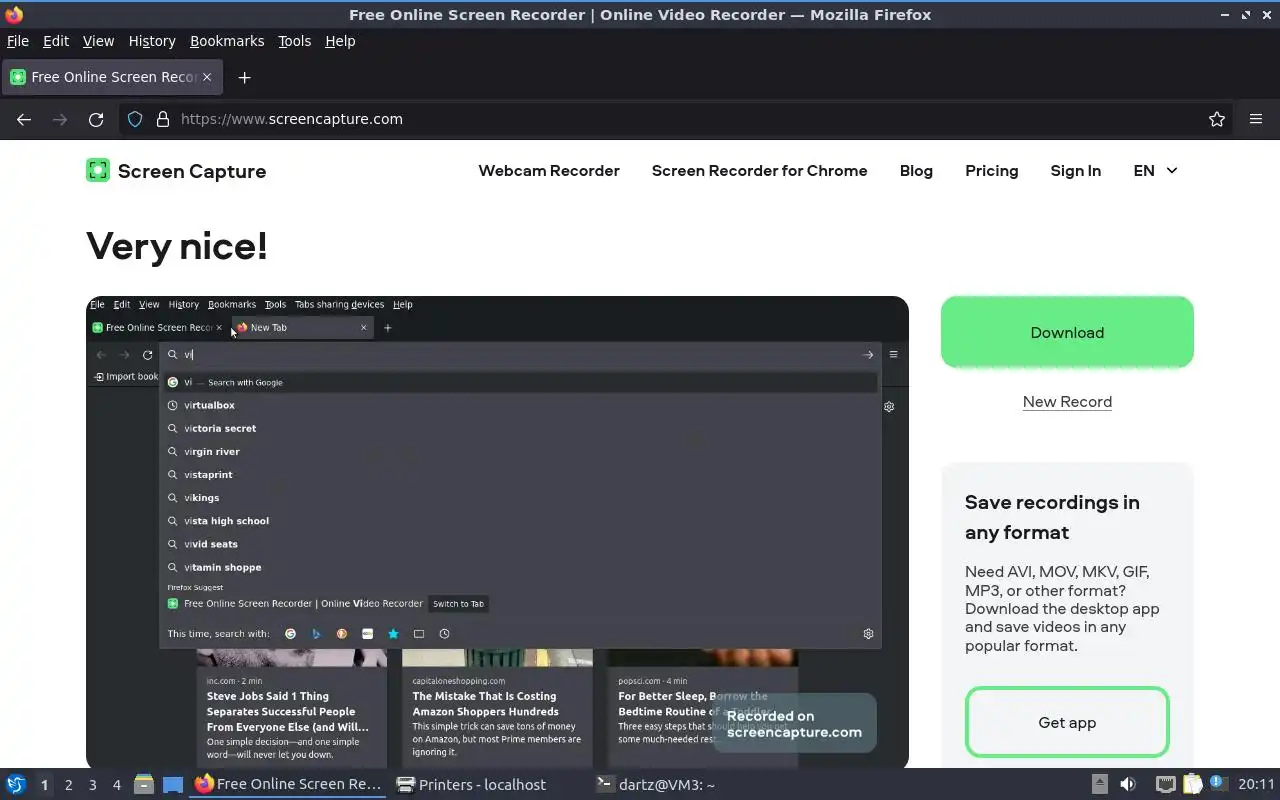
Task: Open the Lubuntu start menu icon
Action: click(x=16, y=785)
